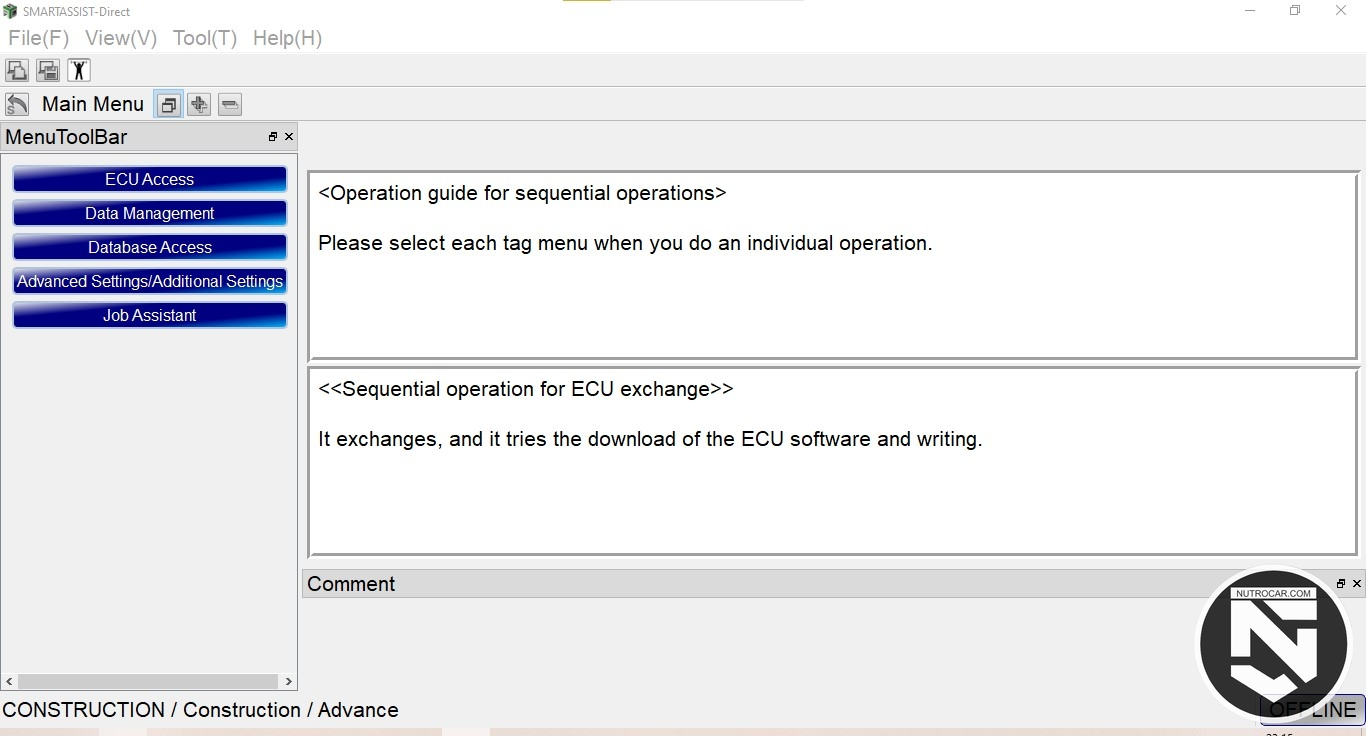Click the Database Access button

point(150,247)
